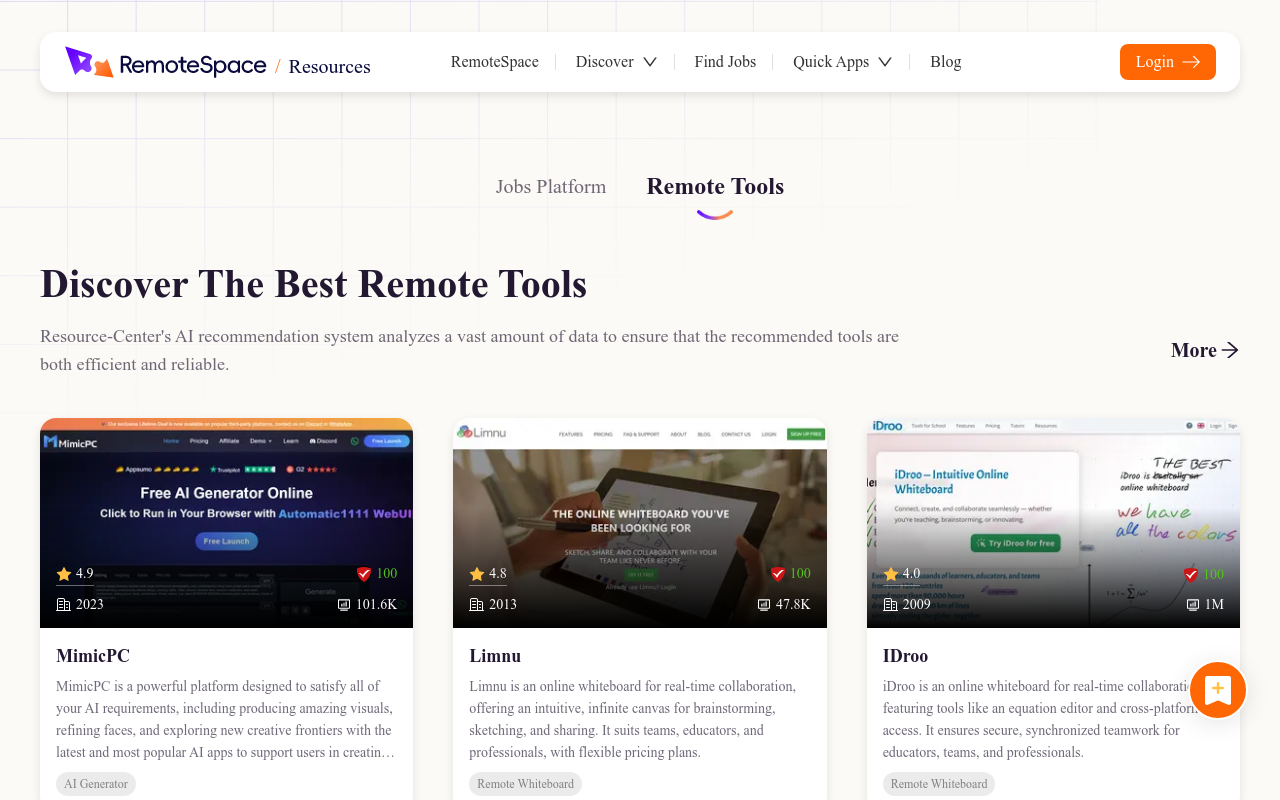The width and height of the screenshot is (1280, 800).
Task: Click the star rating icon on MimicPC
Action: coord(64,574)
